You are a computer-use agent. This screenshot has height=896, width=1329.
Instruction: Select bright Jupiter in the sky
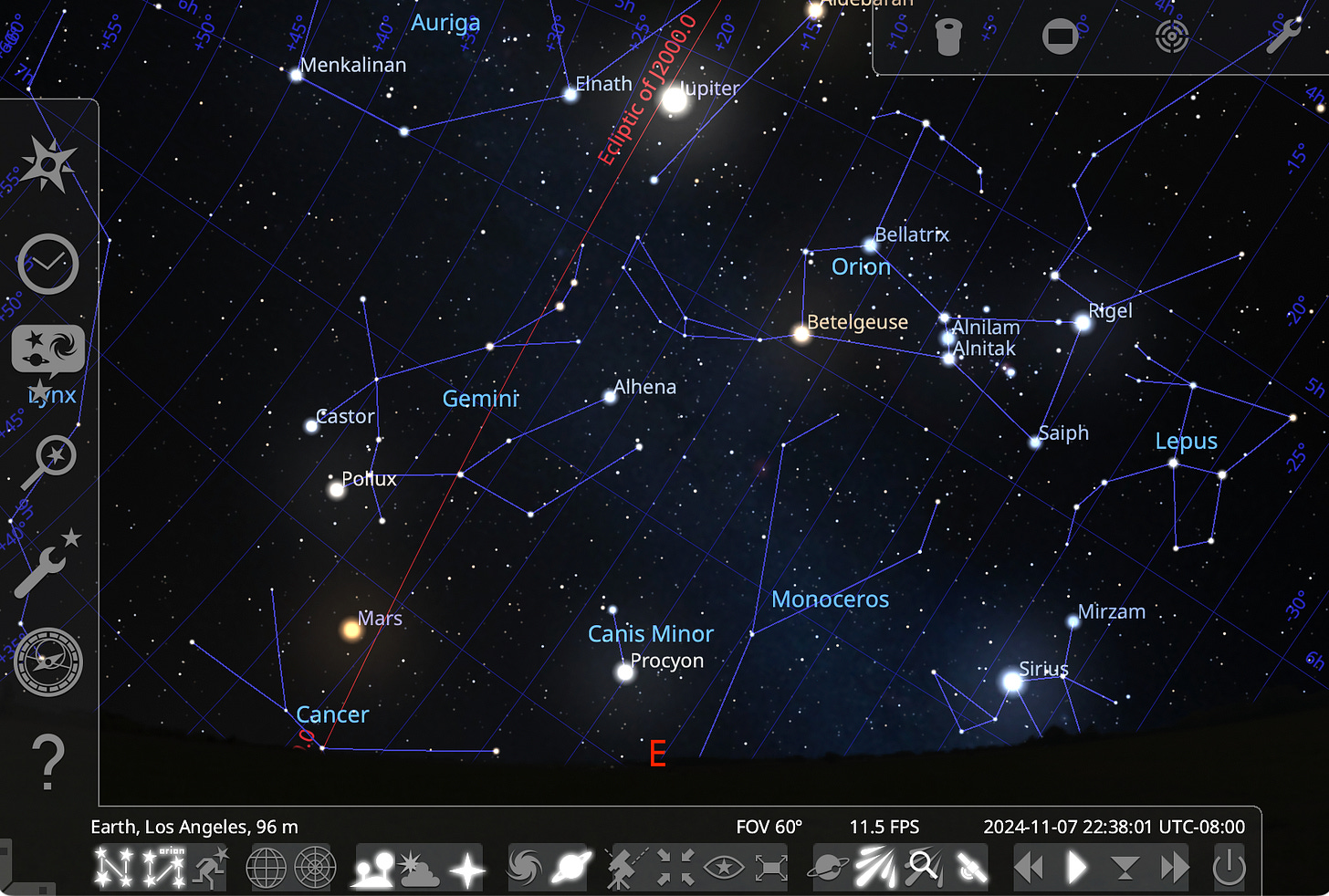pos(675,99)
